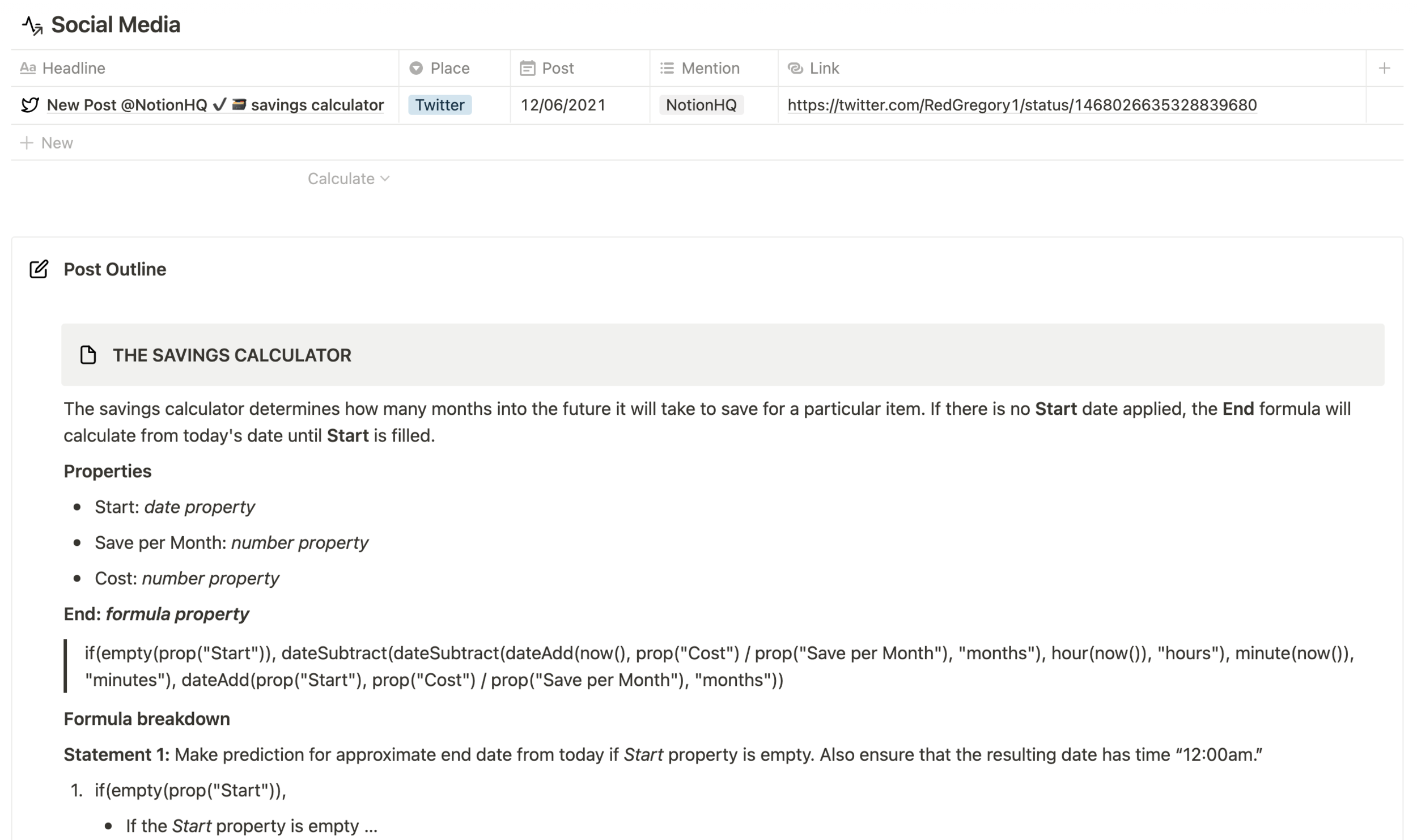Open THE SAVINGS CALCULATOR page block

[x=232, y=355]
